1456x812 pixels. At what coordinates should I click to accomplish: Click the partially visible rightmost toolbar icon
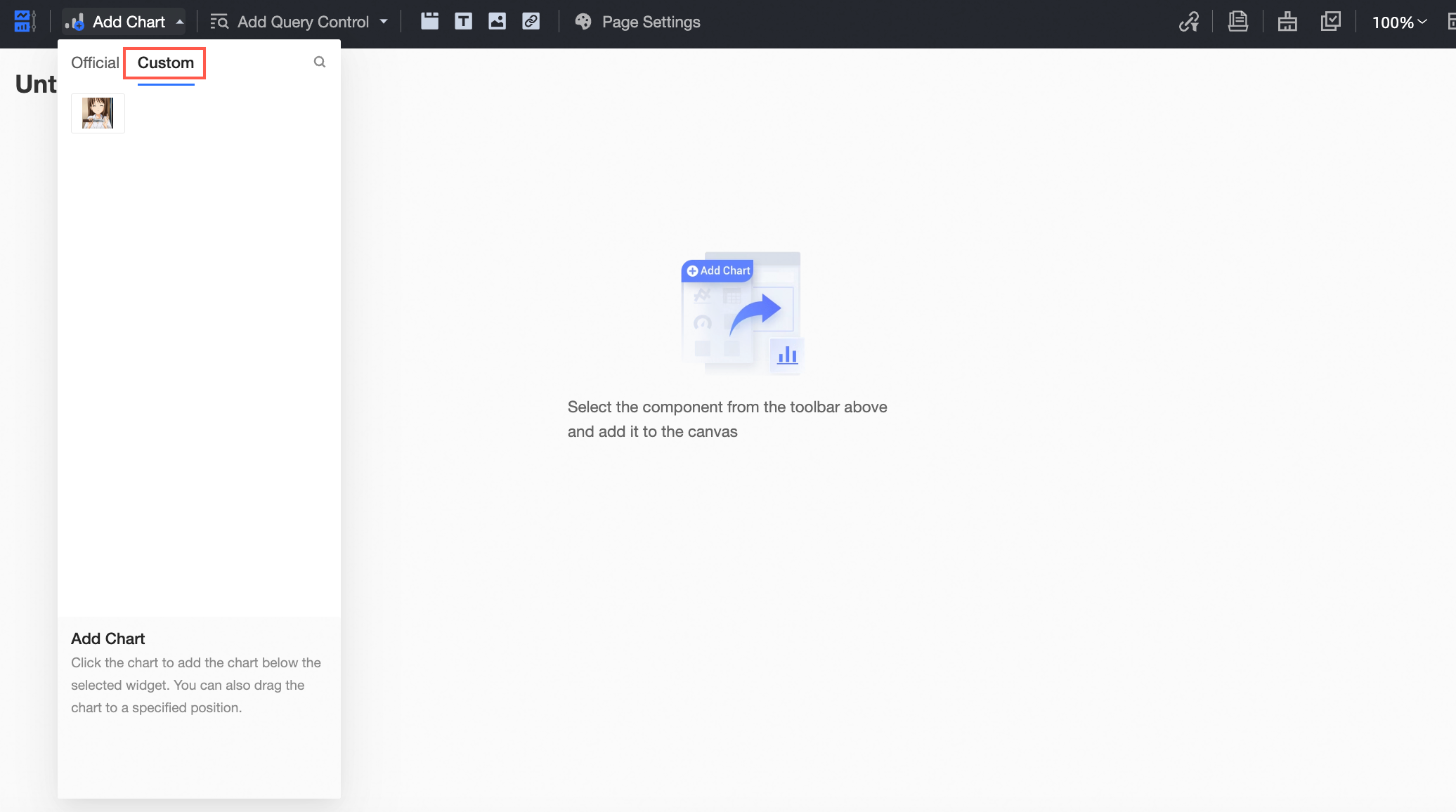[1450, 22]
